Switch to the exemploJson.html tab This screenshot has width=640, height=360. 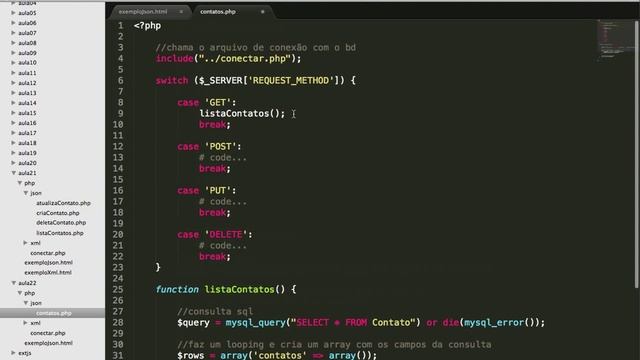[x=143, y=12]
